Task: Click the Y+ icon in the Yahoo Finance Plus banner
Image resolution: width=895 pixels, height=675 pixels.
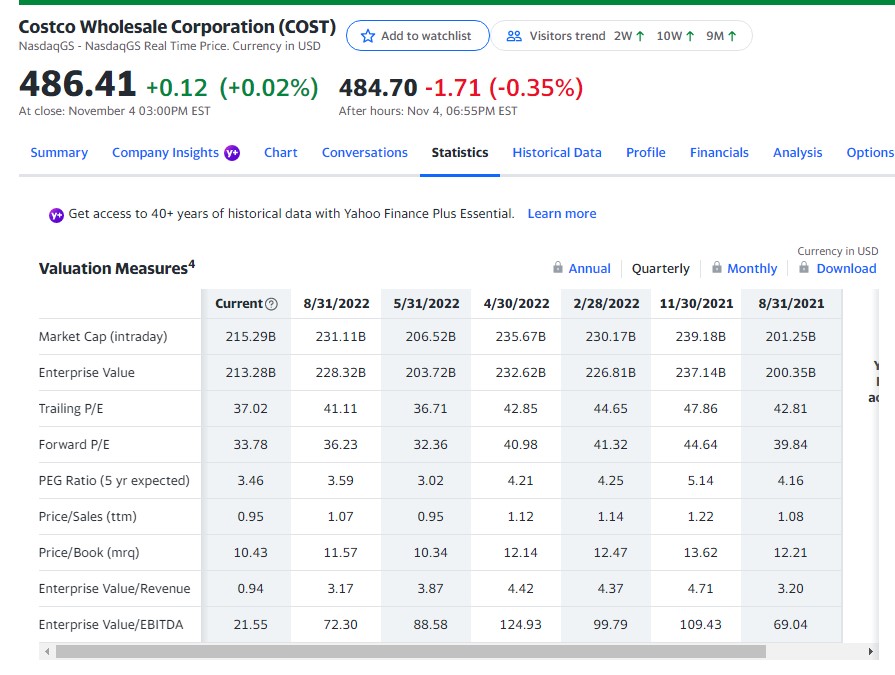Action: tap(55, 214)
